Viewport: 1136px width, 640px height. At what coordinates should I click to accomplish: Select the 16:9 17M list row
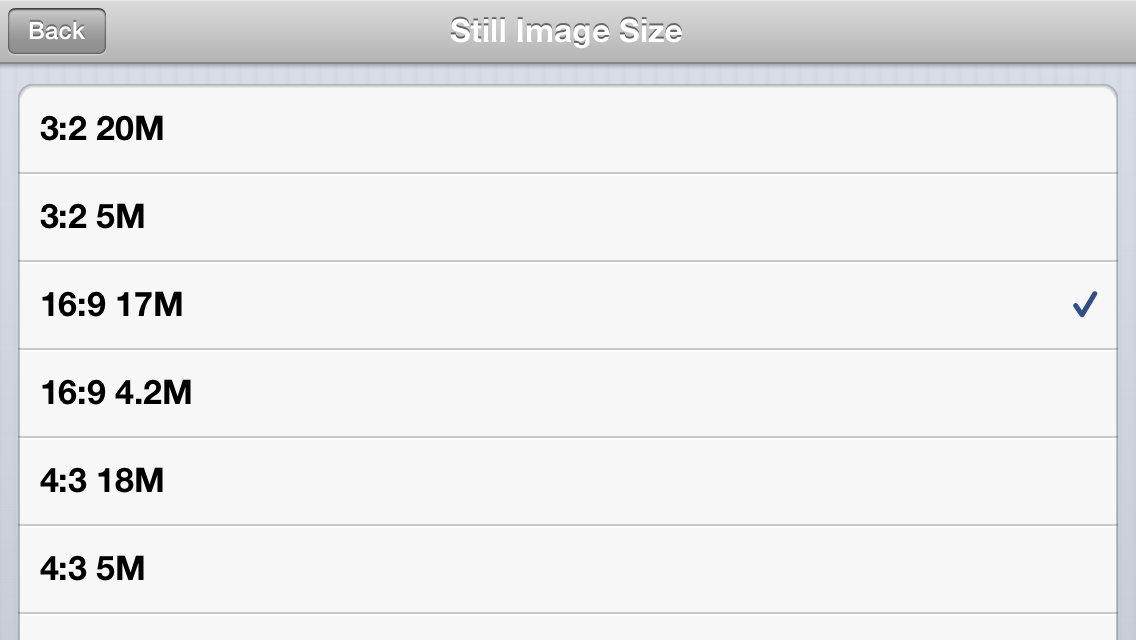click(567, 306)
